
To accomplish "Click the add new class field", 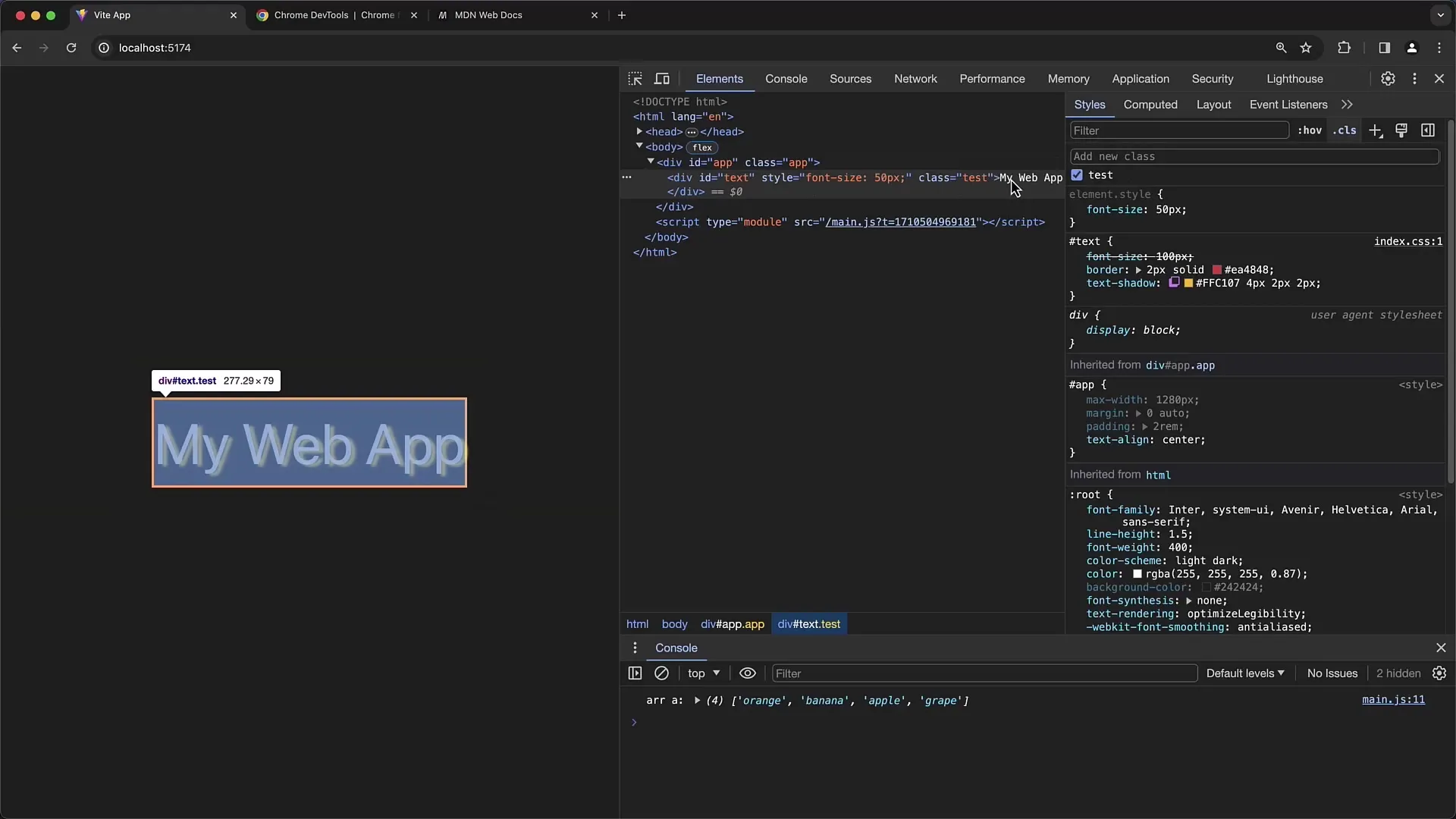I will pyautogui.click(x=1253, y=156).
